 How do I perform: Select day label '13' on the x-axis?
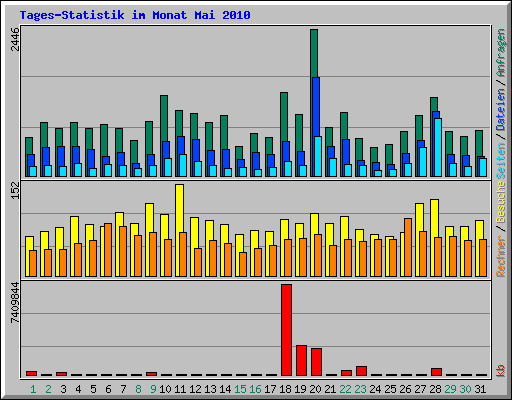click(210, 389)
